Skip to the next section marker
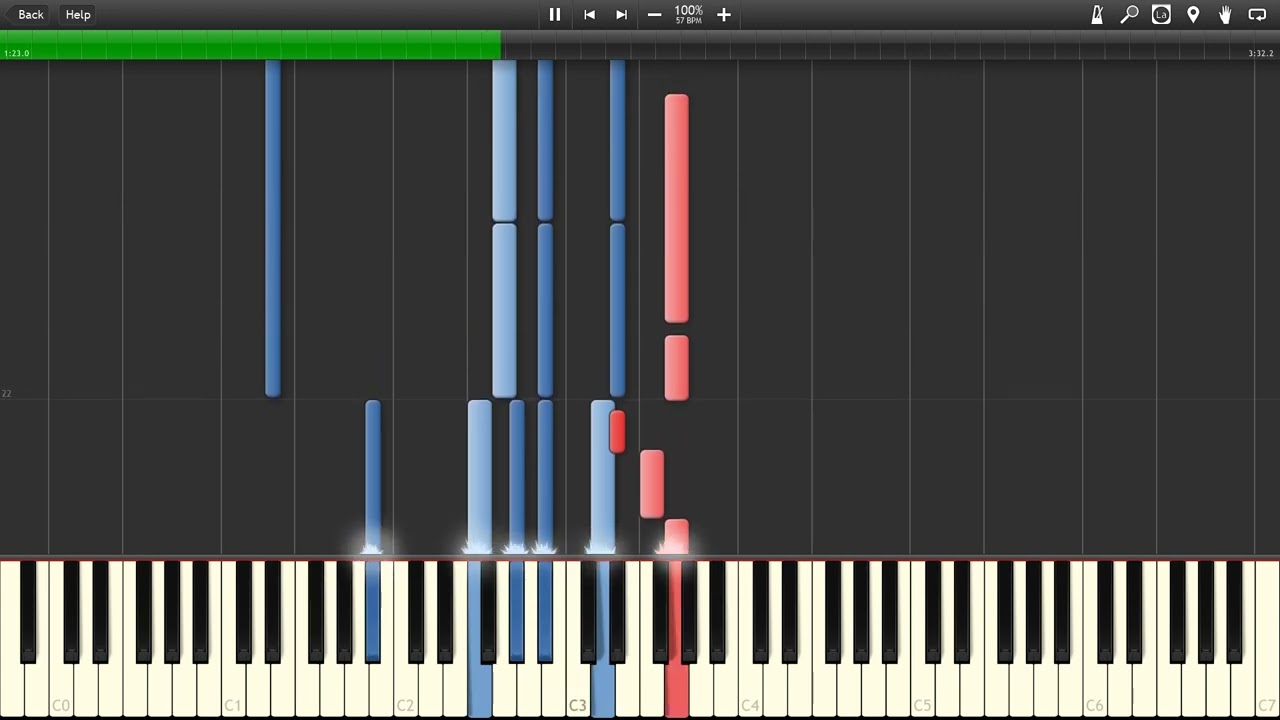The image size is (1280, 720). 621,15
